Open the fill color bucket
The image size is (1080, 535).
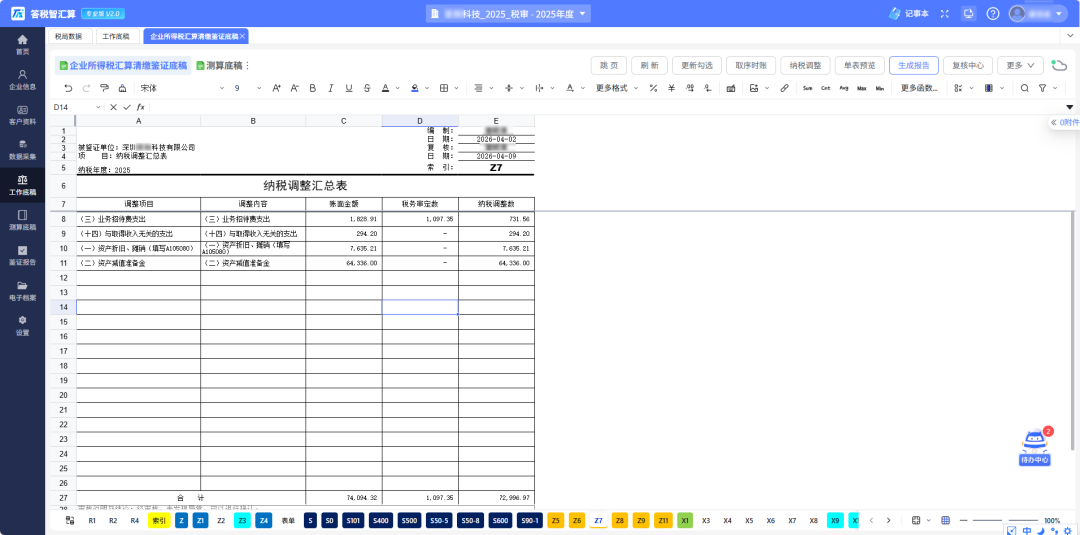pyautogui.click(x=417, y=88)
